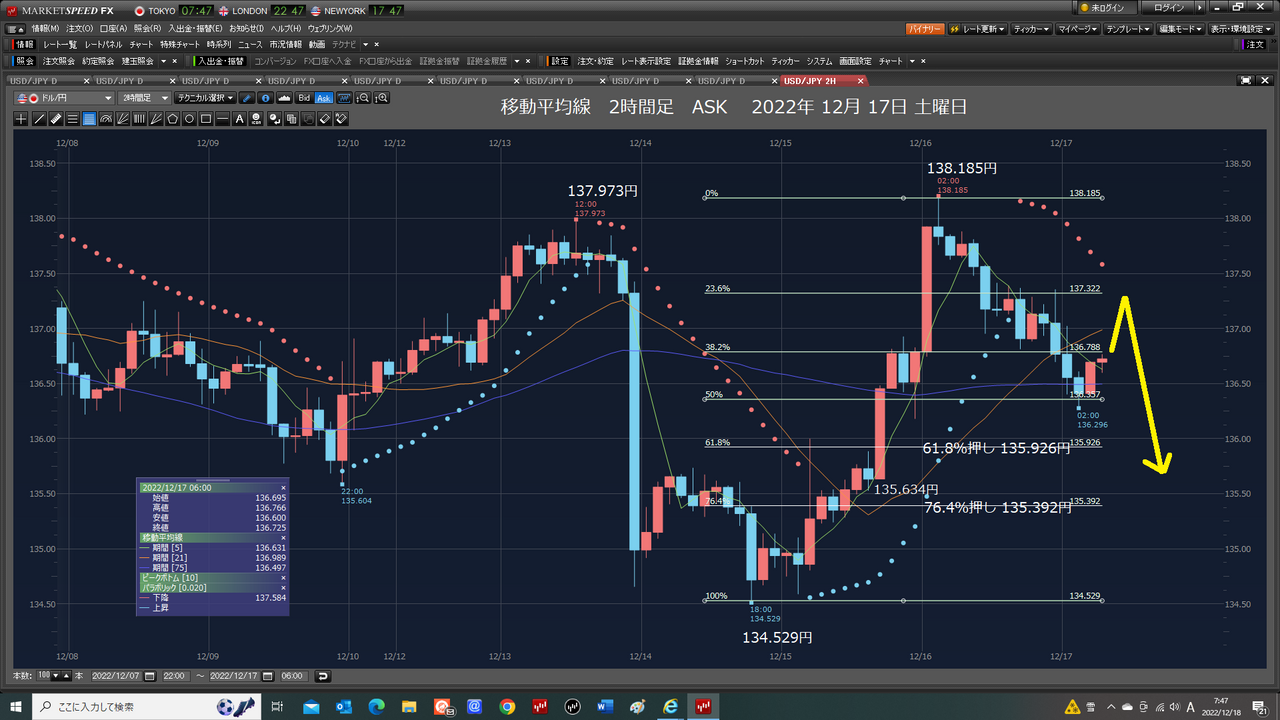Expand the 2時間足 timeframe dropdown
The height and width of the screenshot is (720, 1280).
pyautogui.click(x=144, y=98)
